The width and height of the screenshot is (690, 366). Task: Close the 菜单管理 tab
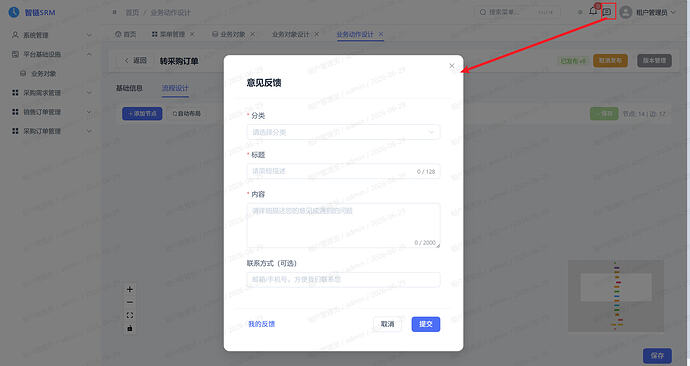[x=192, y=34]
